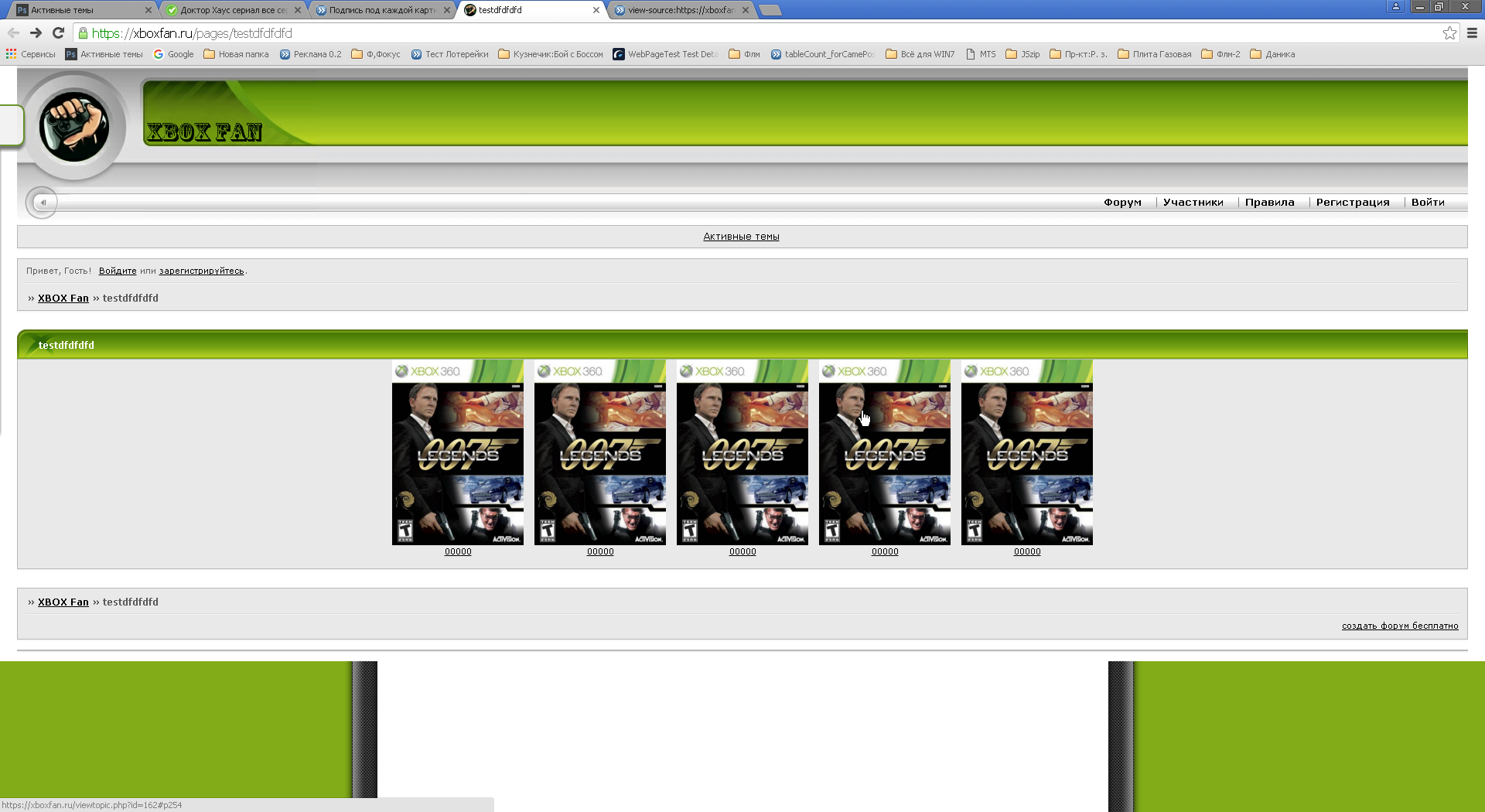Open Правила menu item
The image size is (1485, 812).
pyautogui.click(x=1269, y=202)
